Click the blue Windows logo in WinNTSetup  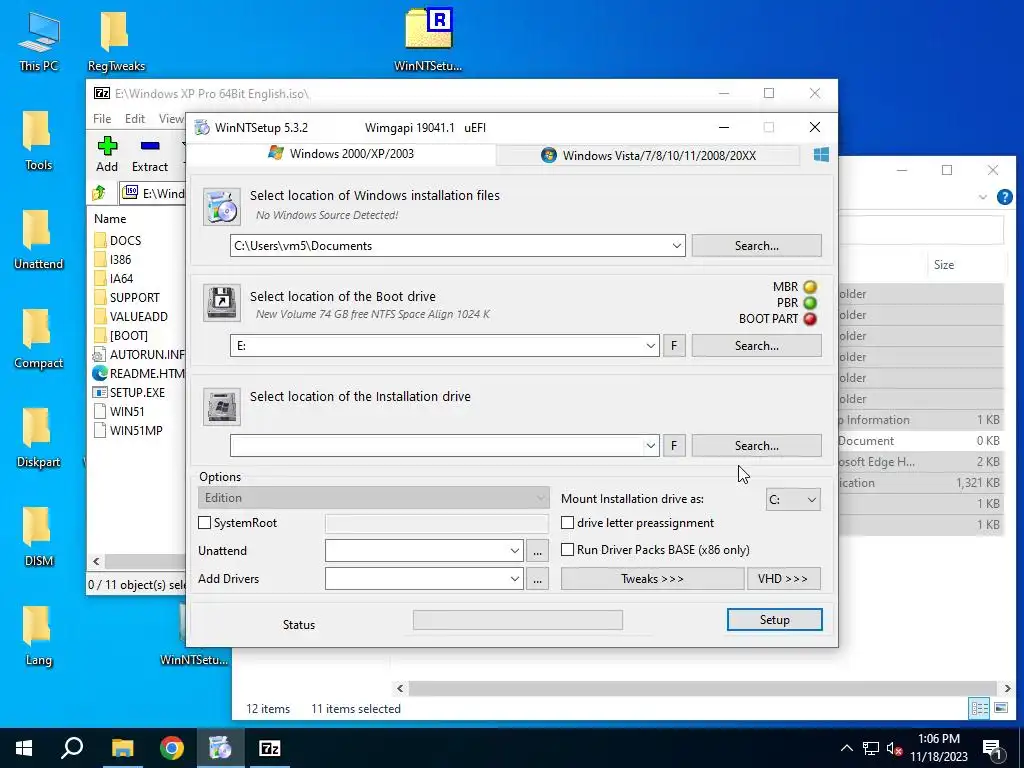[x=821, y=155]
